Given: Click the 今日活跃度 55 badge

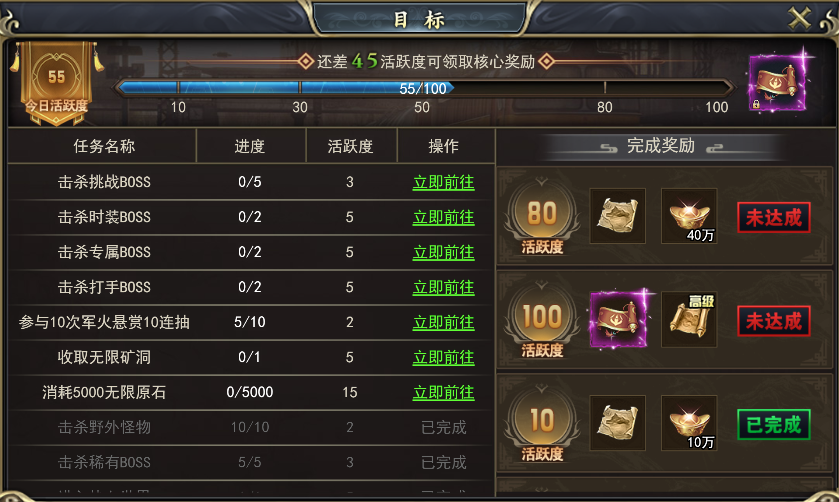Looking at the screenshot, I should 56,83.
